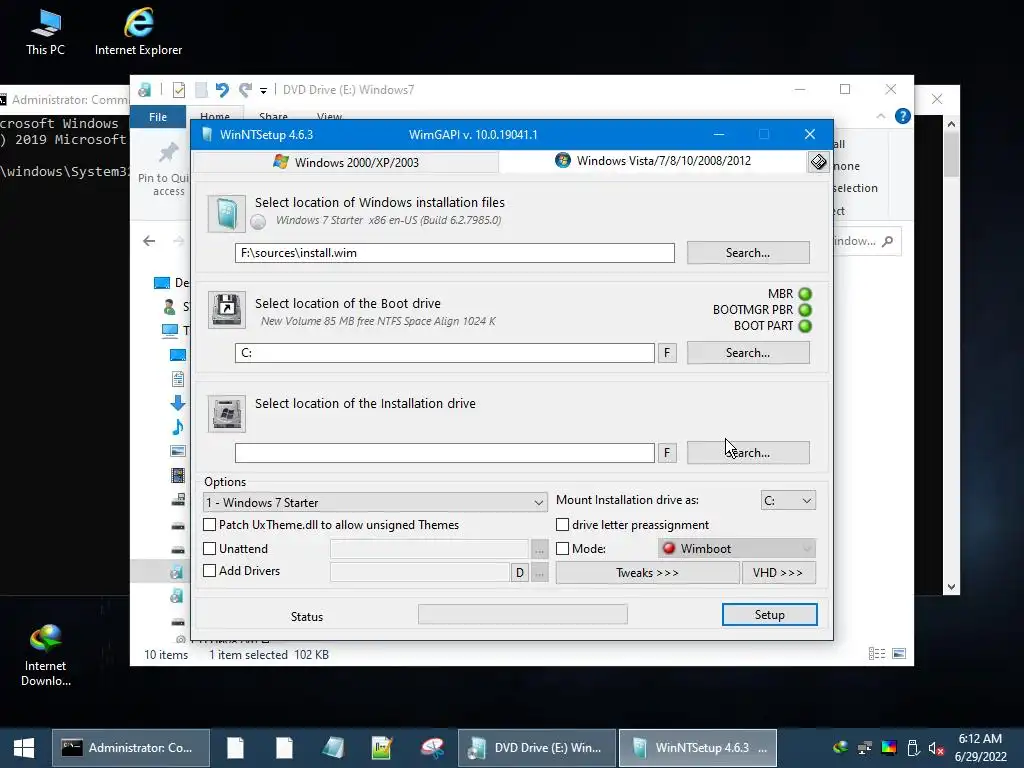Switch Explorer to large icons view
Image resolution: width=1024 pixels, height=768 pixels.
pos(899,654)
